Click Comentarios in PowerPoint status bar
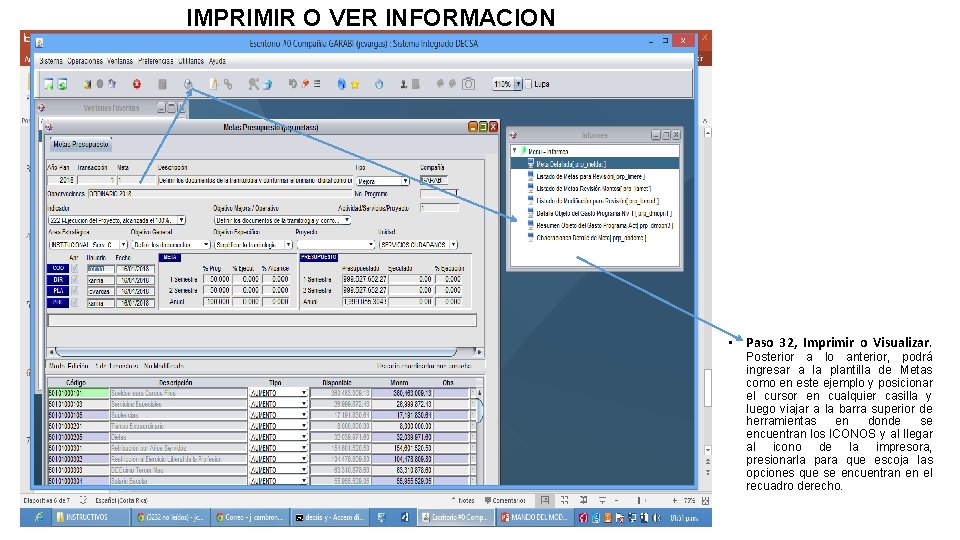Screen dimensions: 960x540 click(x=505, y=500)
